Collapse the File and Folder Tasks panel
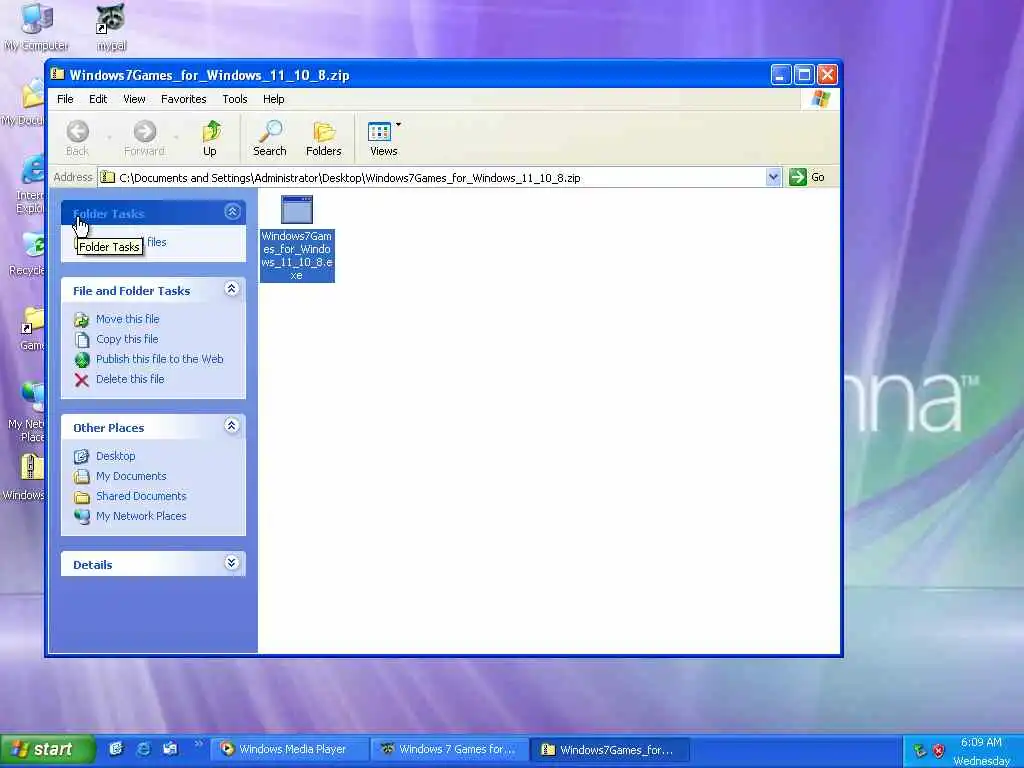Screen dimensions: 1024x768 (x=231, y=289)
